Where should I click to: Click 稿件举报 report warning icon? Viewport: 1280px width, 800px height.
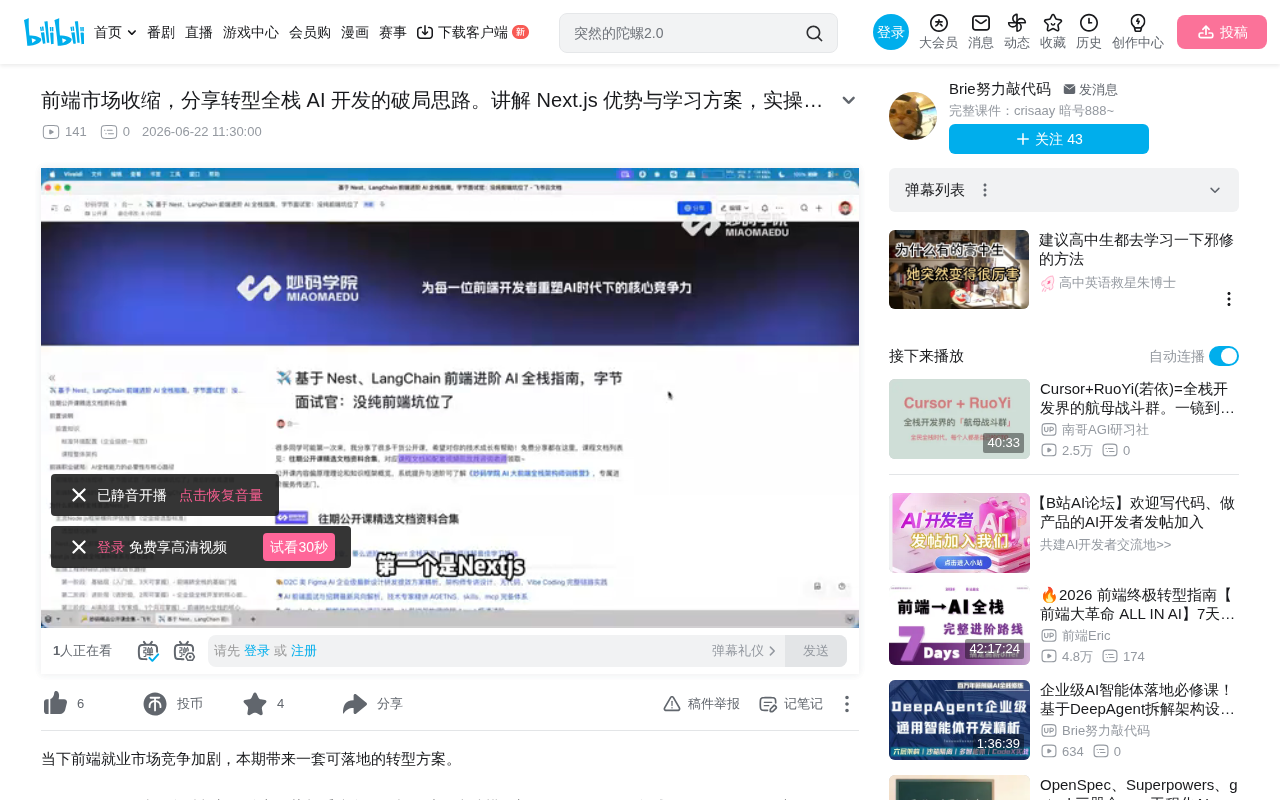(672, 704)
